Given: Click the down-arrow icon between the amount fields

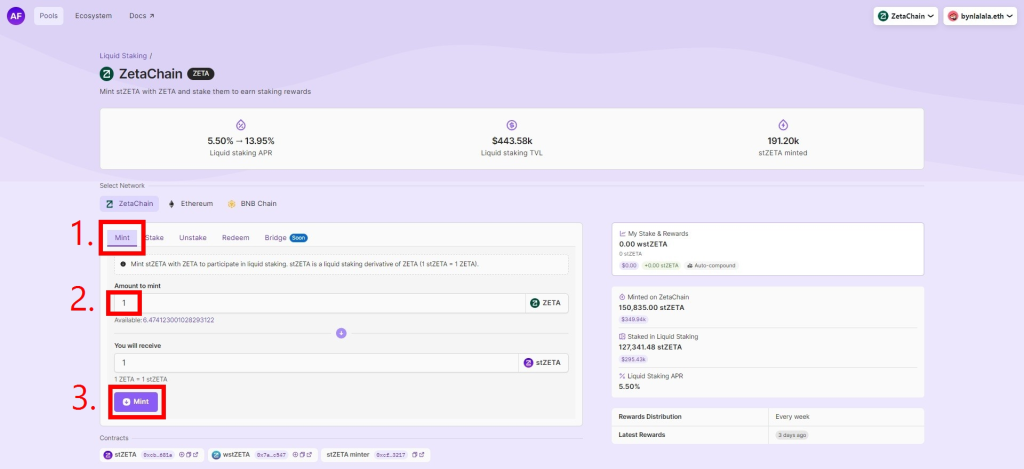Looking at the screenshot, I should tap(341, 333).
